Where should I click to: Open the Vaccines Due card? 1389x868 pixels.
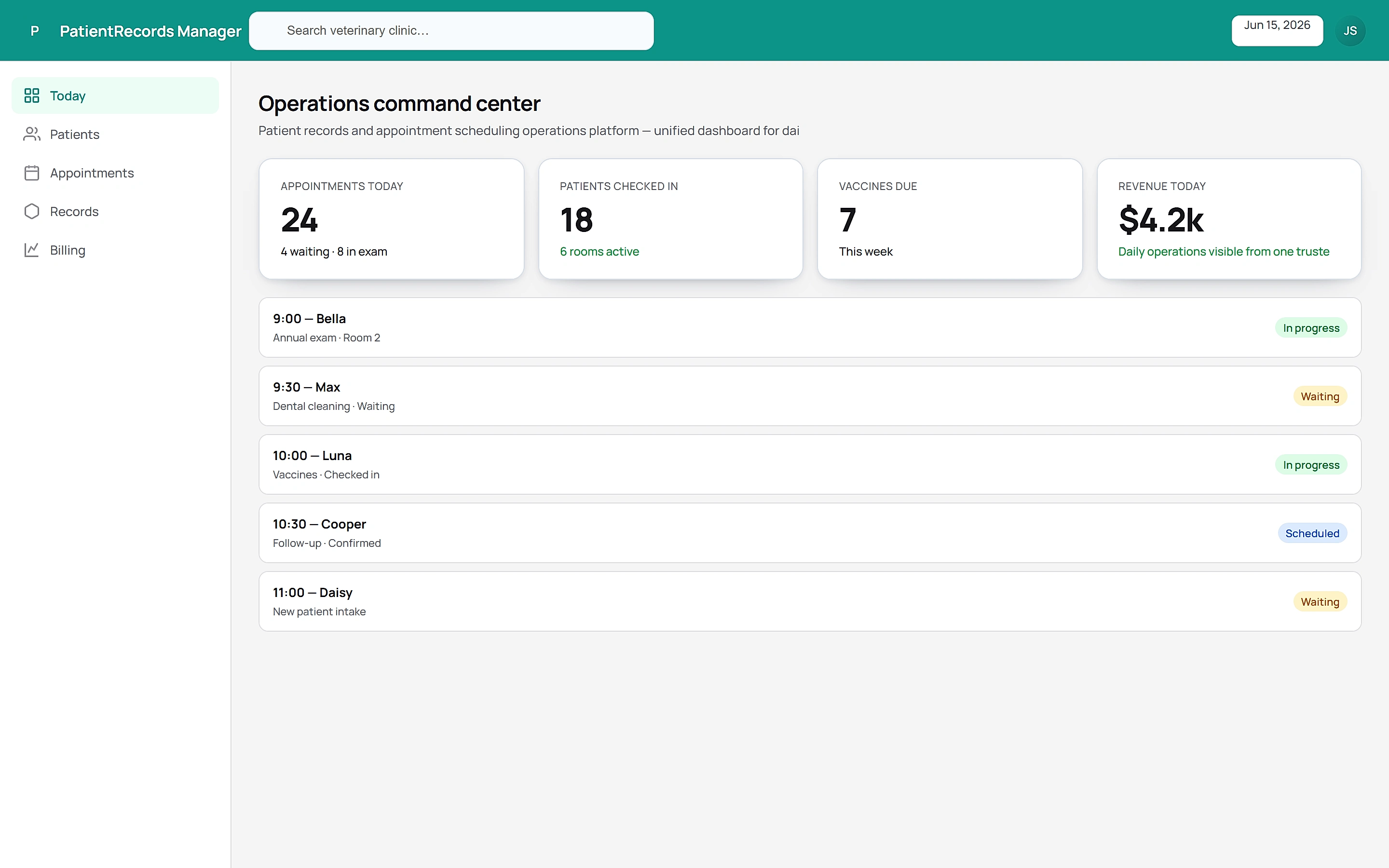950,219
